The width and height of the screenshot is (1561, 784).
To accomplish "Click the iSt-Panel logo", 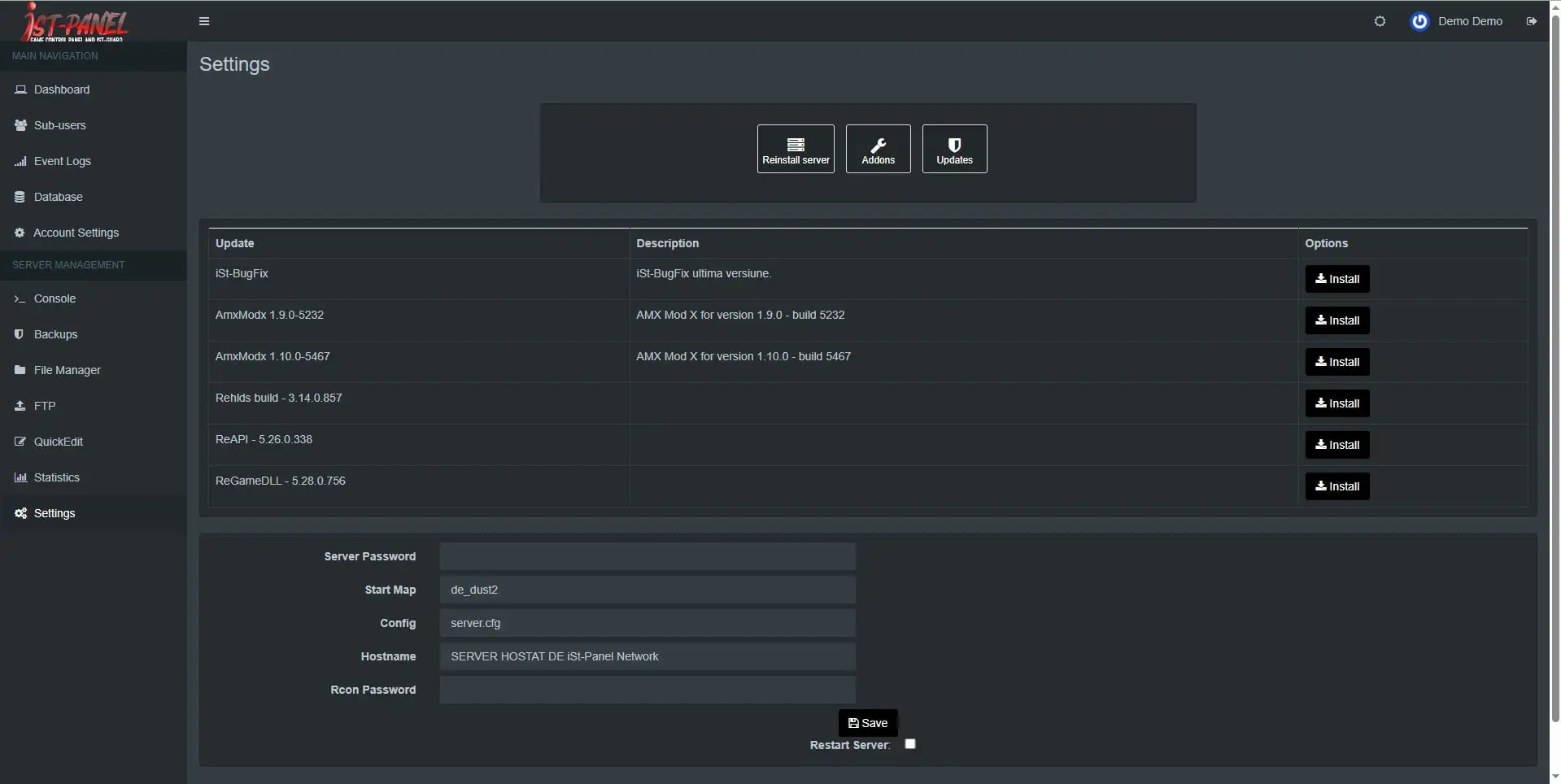I will pyautogui.click(x=75, y=21).
